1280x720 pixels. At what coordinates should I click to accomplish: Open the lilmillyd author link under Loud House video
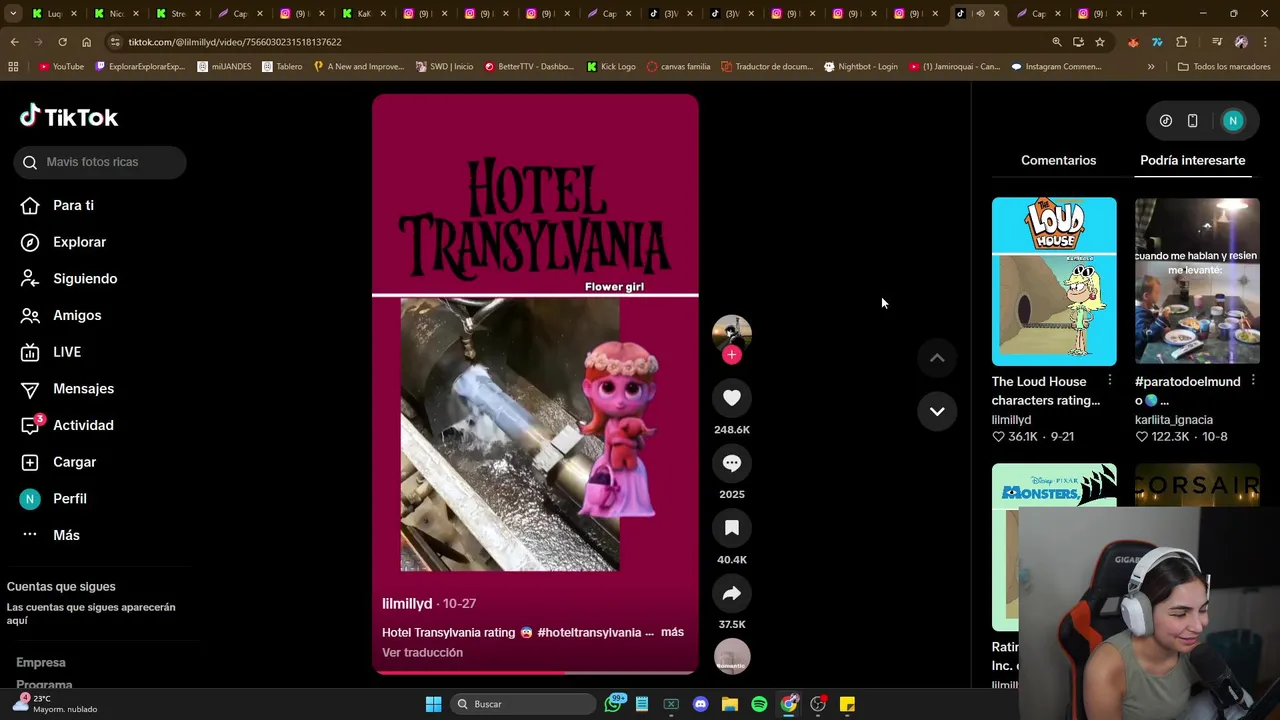tap(1011, 420)
